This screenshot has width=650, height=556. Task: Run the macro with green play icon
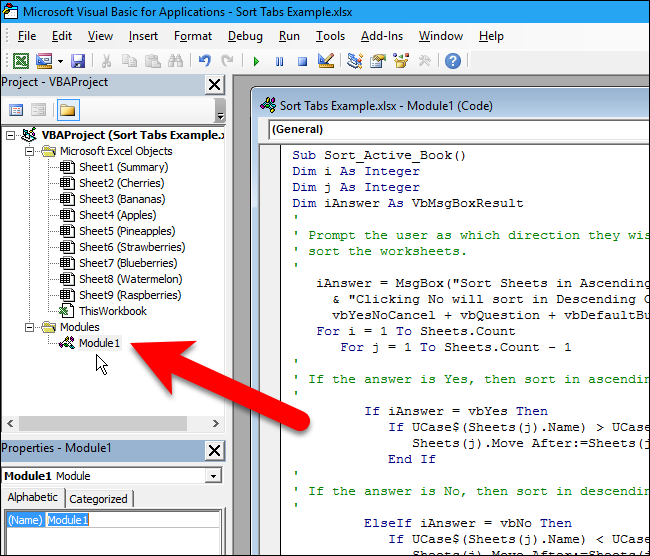(256, 61)
